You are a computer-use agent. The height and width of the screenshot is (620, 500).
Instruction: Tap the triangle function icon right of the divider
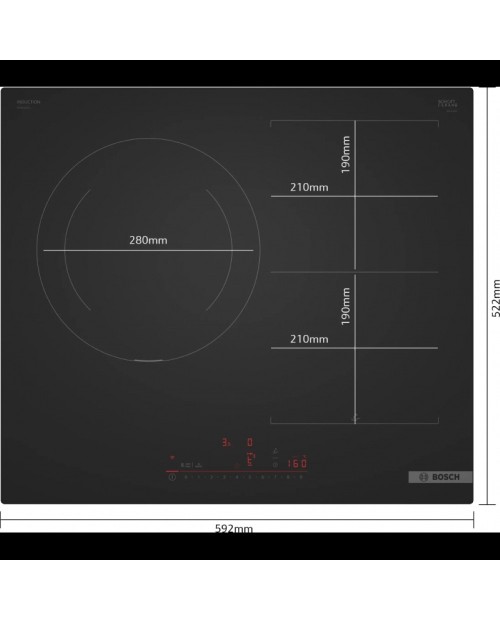click(198, 465)
